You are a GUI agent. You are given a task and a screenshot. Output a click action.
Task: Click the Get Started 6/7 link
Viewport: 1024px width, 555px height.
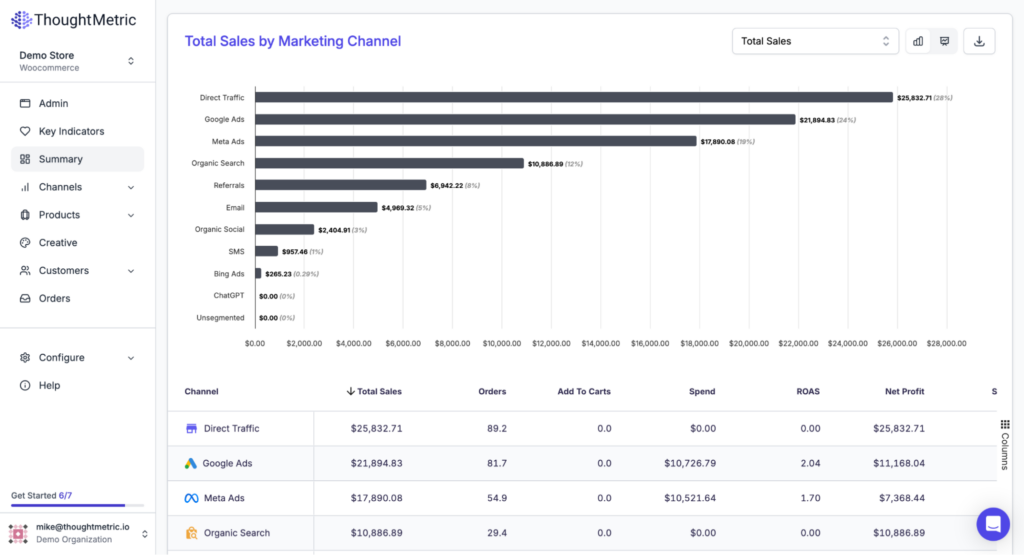(x=41, y=495)
